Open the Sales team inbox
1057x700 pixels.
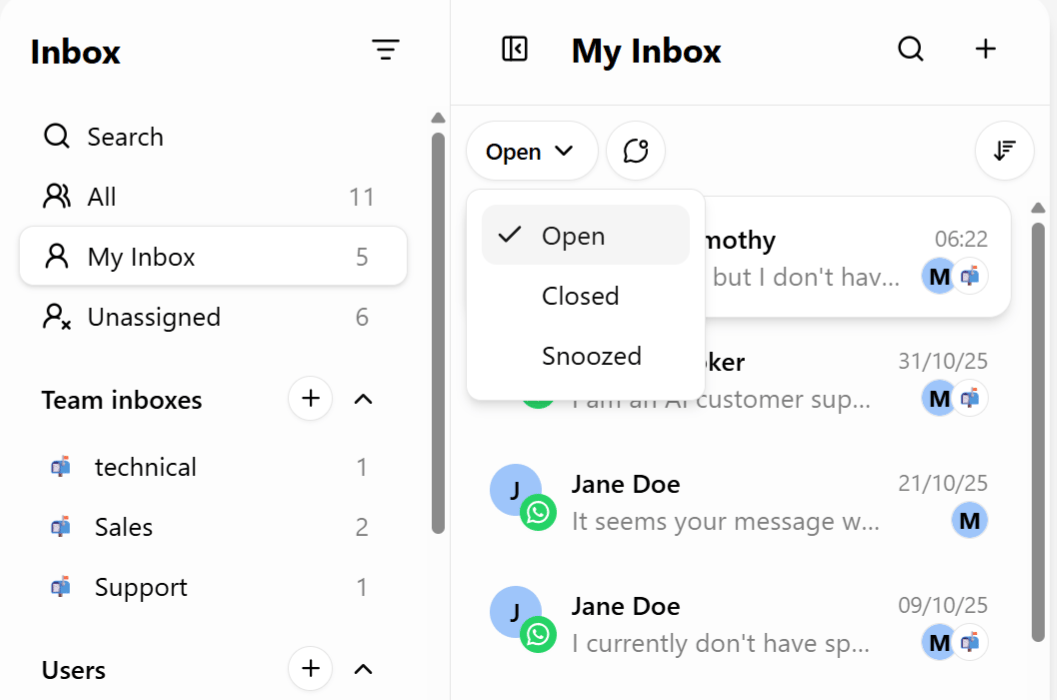pyautogui.click(x=213, y=527)
